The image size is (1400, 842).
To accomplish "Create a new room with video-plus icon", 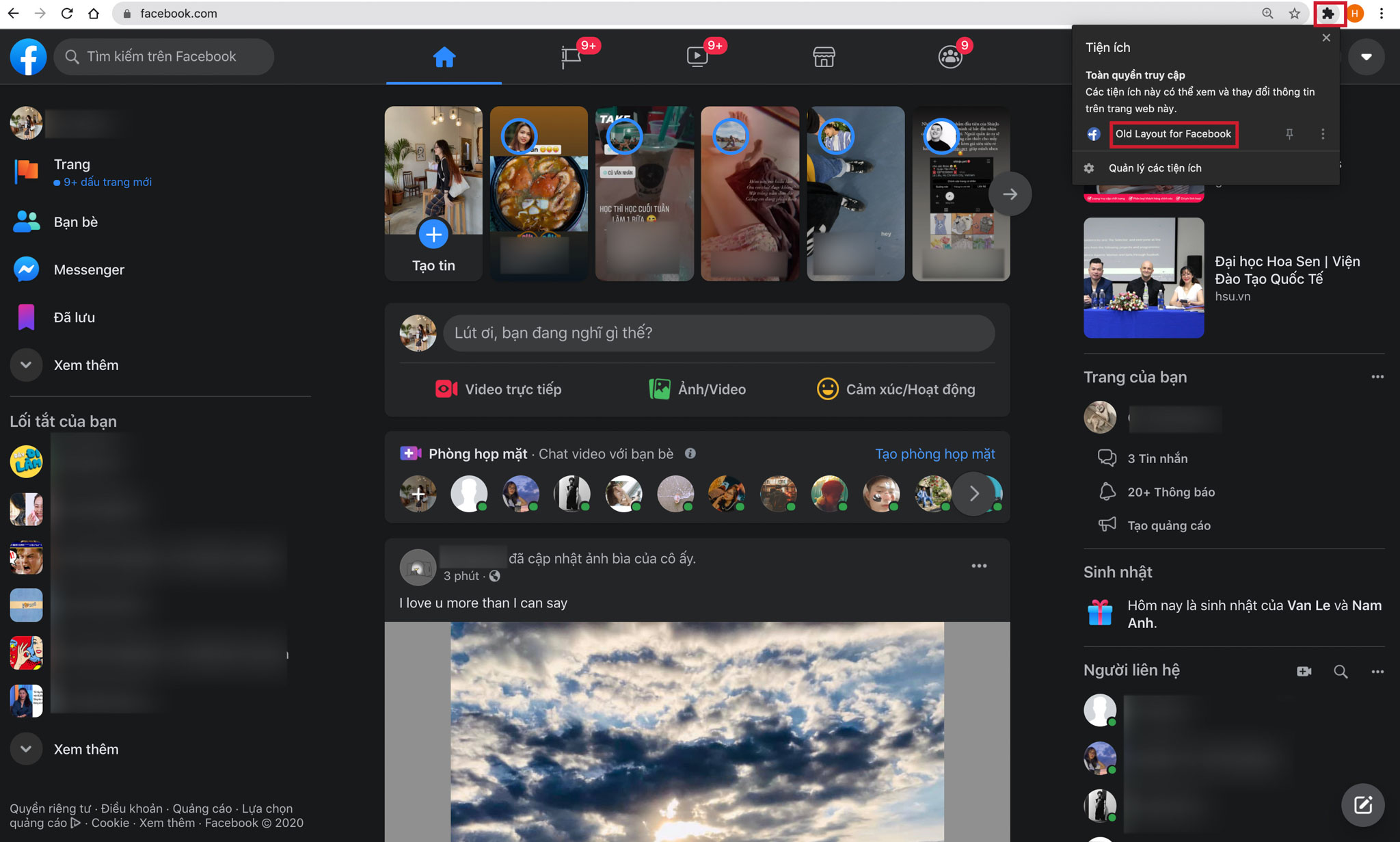I will tap(1304, 672).
